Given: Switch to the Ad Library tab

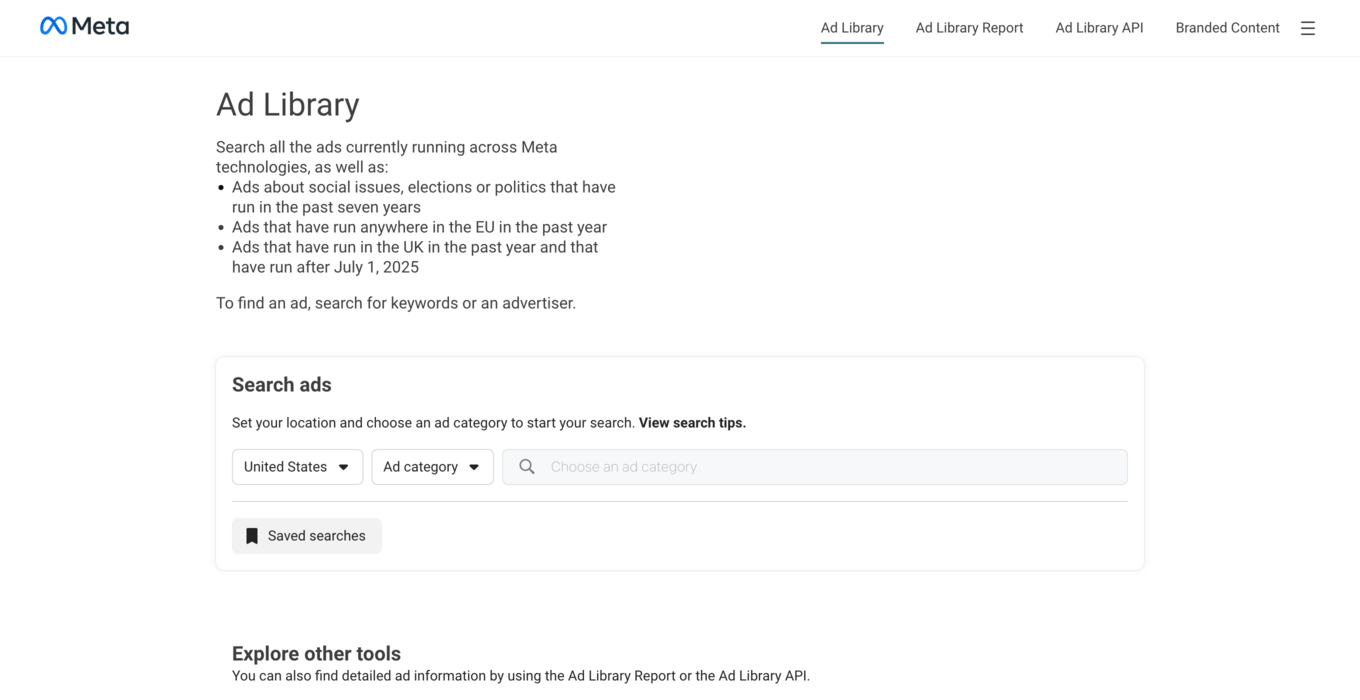Looking at the screenshot, I should point(852,28).
